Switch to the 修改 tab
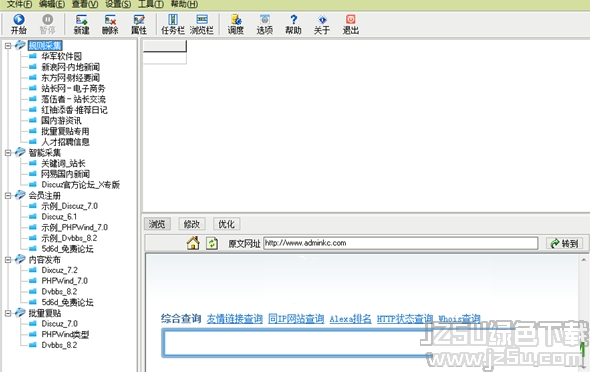Screen dimensions: 590x372 tap(192, 224)
